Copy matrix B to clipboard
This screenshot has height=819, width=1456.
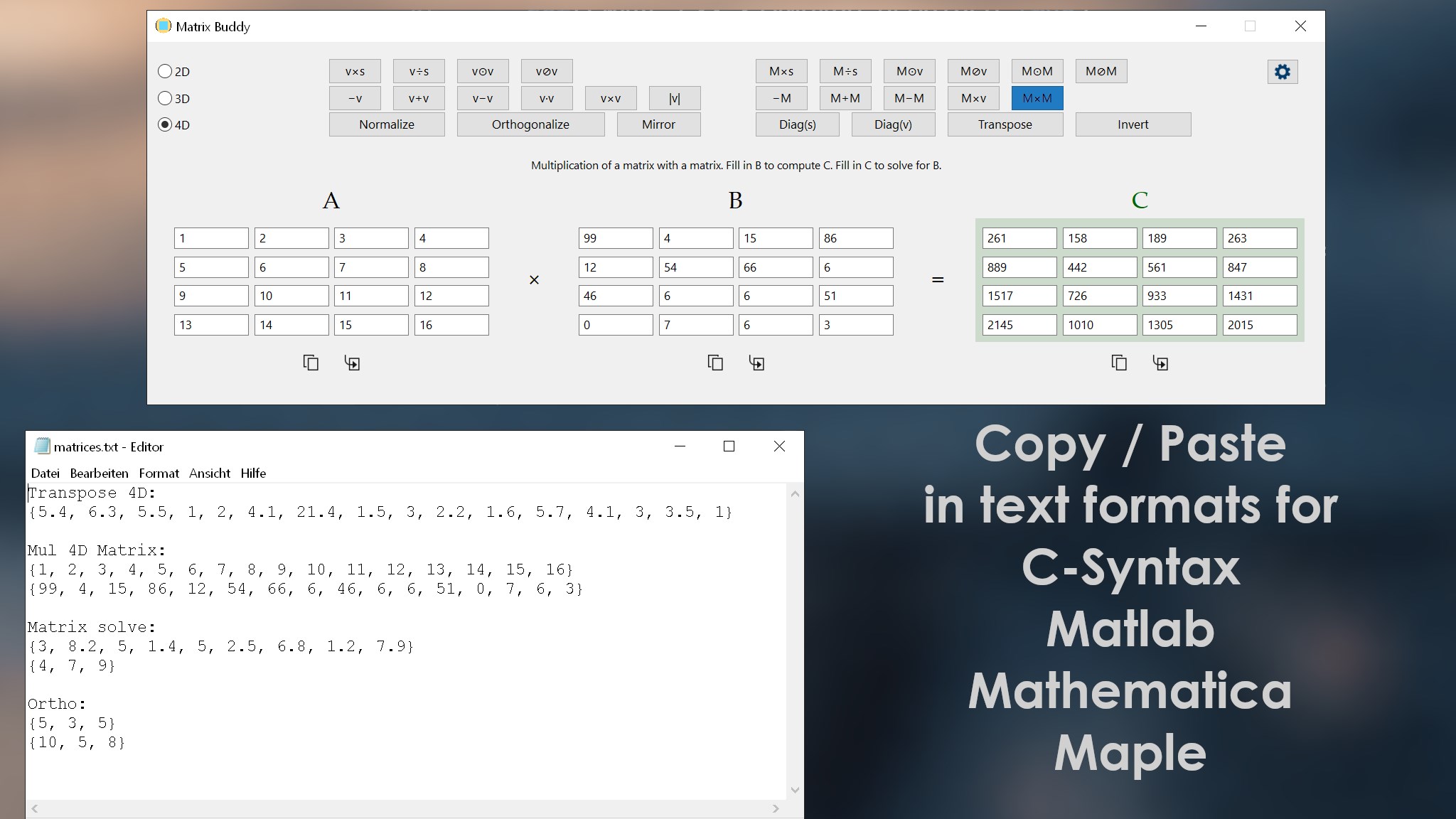point(715,363)
